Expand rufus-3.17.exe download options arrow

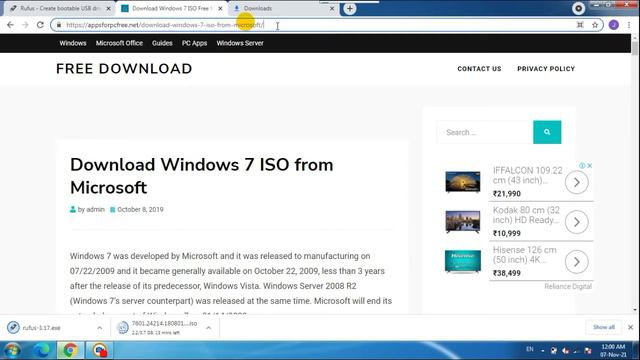[x=100, y=328]
